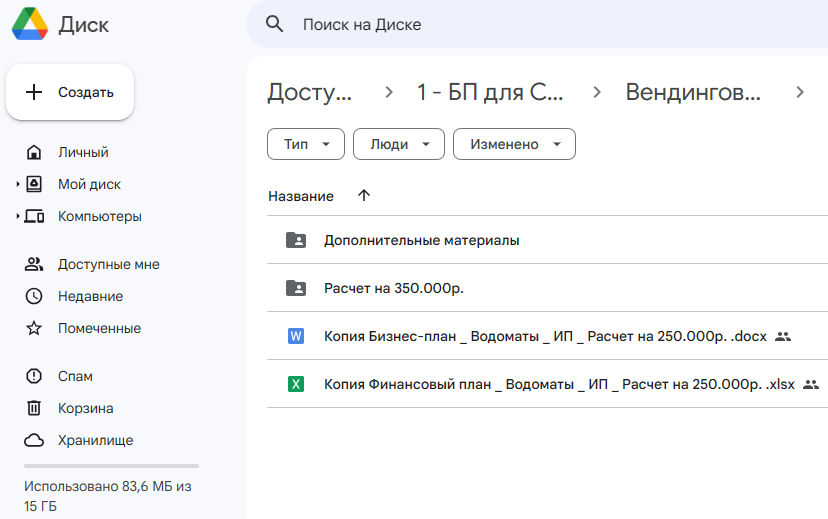
Task: Click the clock icon beside "Недавние"
Action: (x=34, y=296)
